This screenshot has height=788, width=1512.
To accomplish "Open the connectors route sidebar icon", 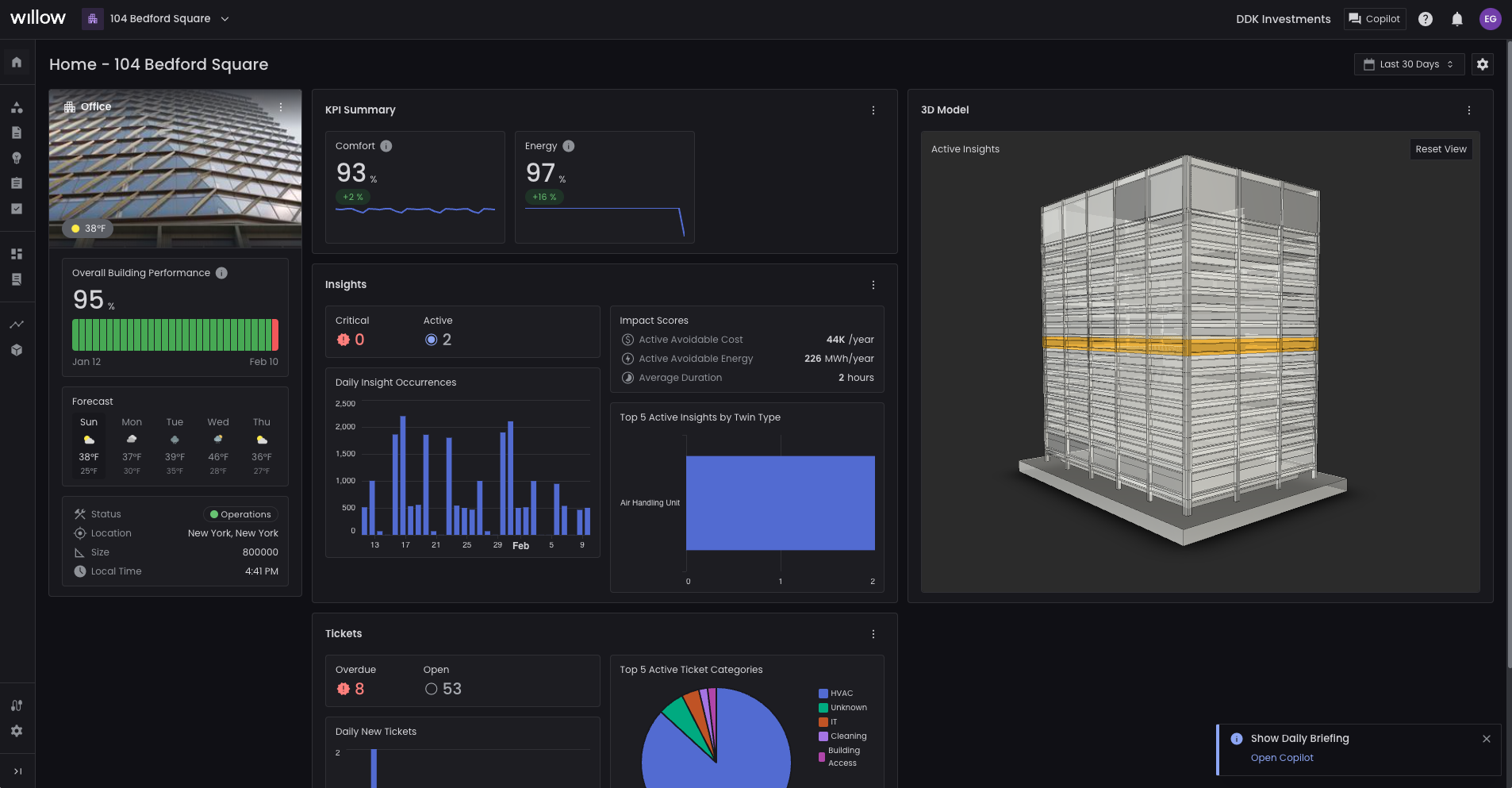I will pos(17,705).
